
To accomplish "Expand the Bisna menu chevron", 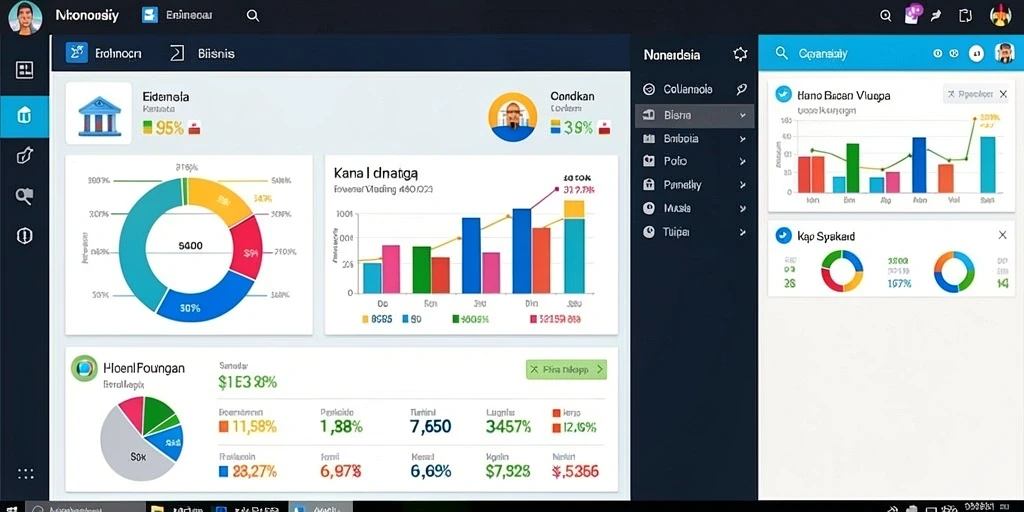I will coord(743,115).
